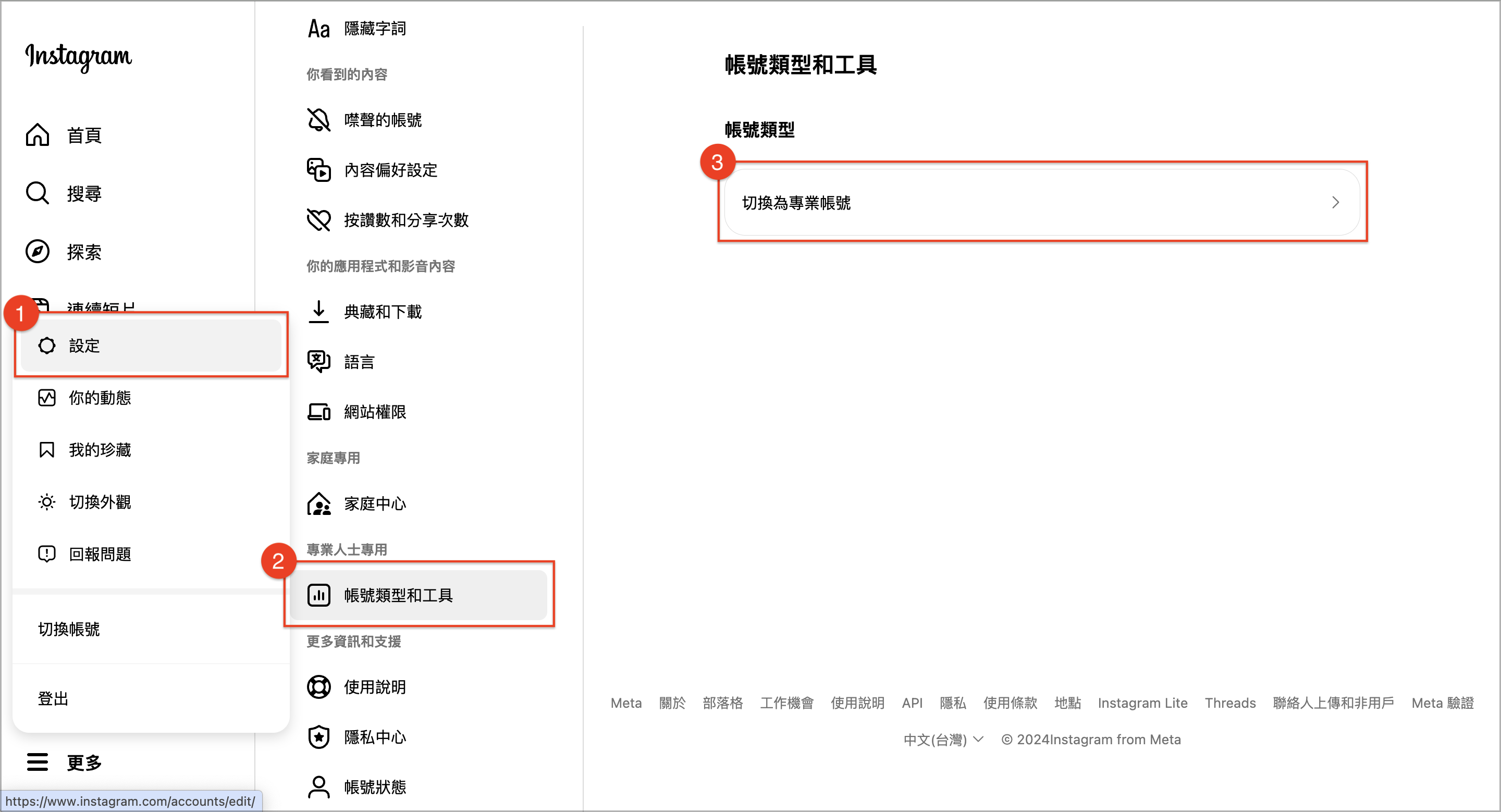Click the 網站權限 devices icon
The image size is (1501, 812).
click(319, 412)
